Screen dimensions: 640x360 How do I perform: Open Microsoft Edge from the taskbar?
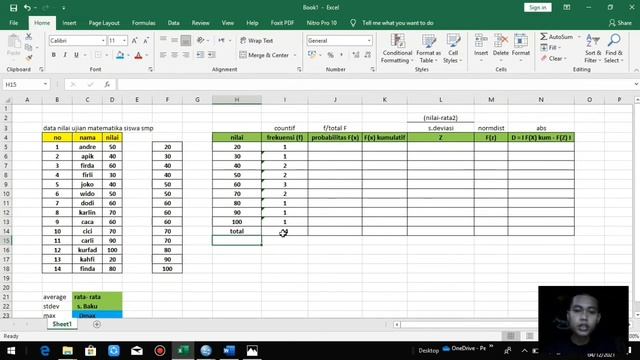pos(44,351)
